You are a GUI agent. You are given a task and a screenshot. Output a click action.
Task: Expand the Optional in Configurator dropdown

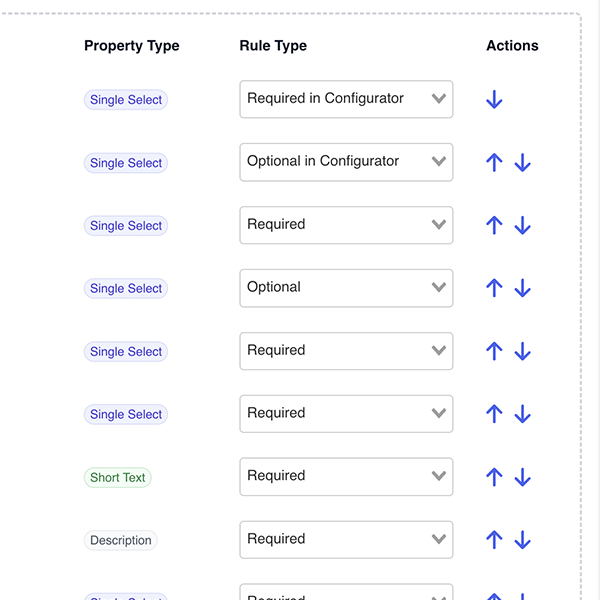pos(346,162)
